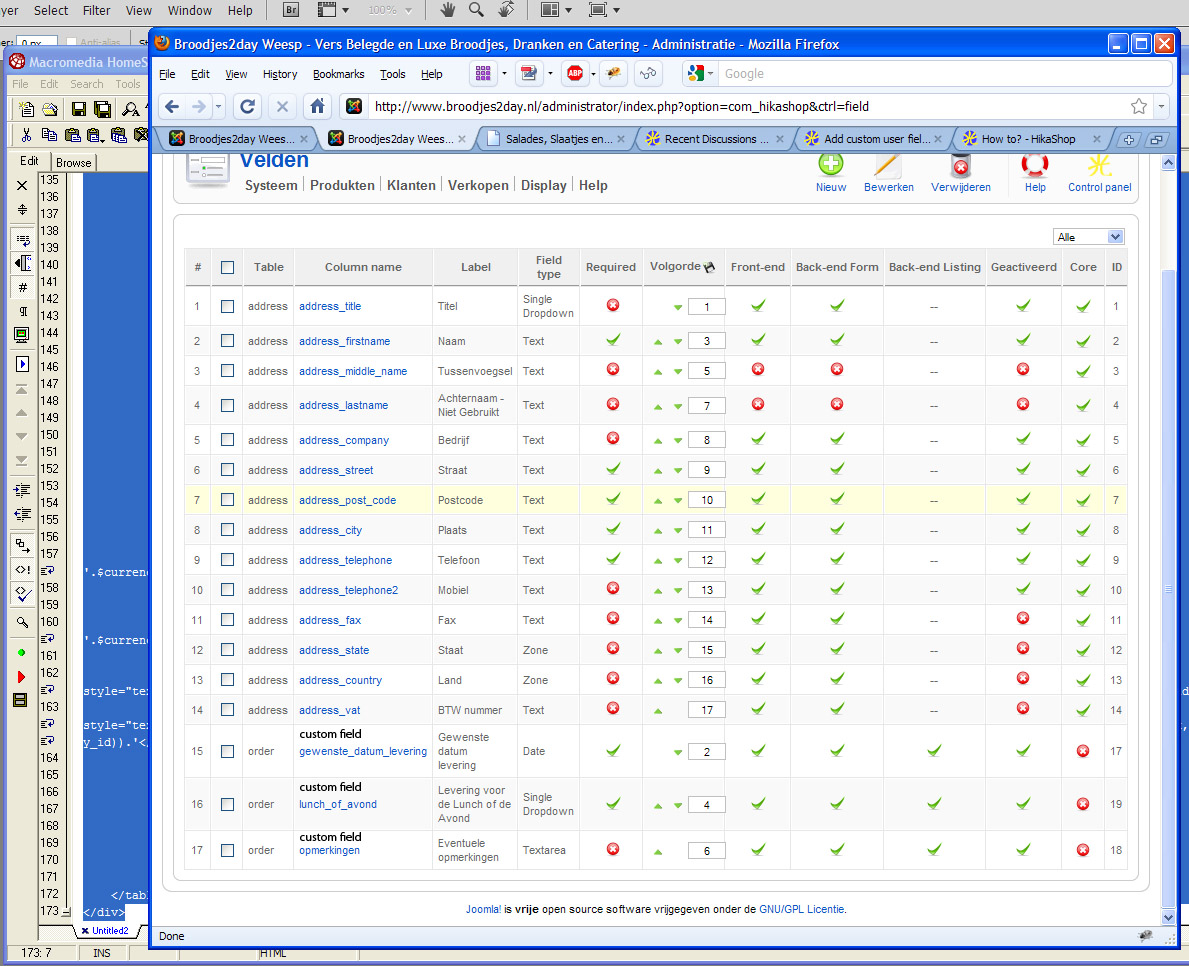Viewport: 1189px width, 966px height.
Task: Open the Bookmarks menu in Firefox
Action: tap(338, 74)
